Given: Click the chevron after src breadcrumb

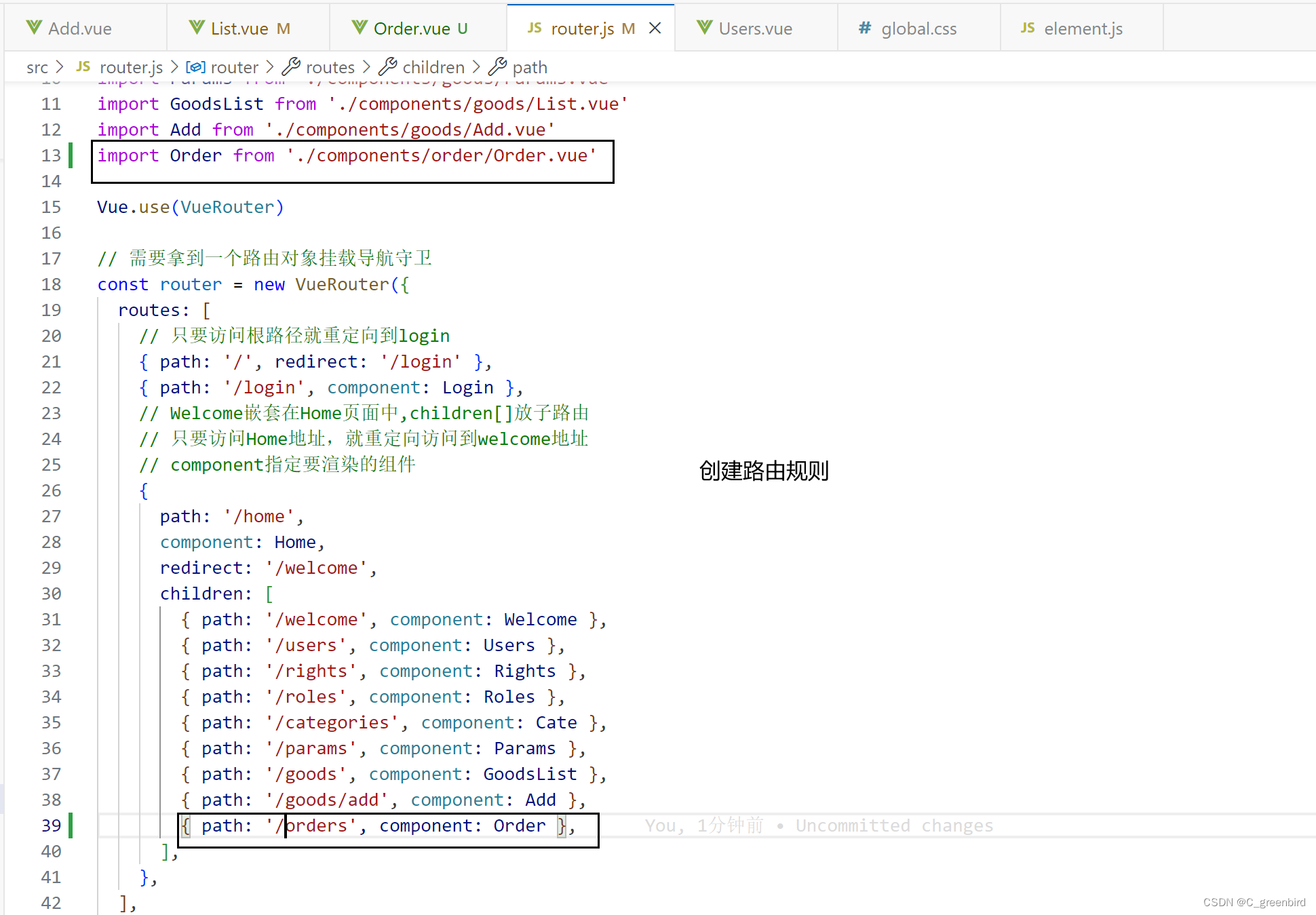Looking at the screenshot, I should pos(60,67).
